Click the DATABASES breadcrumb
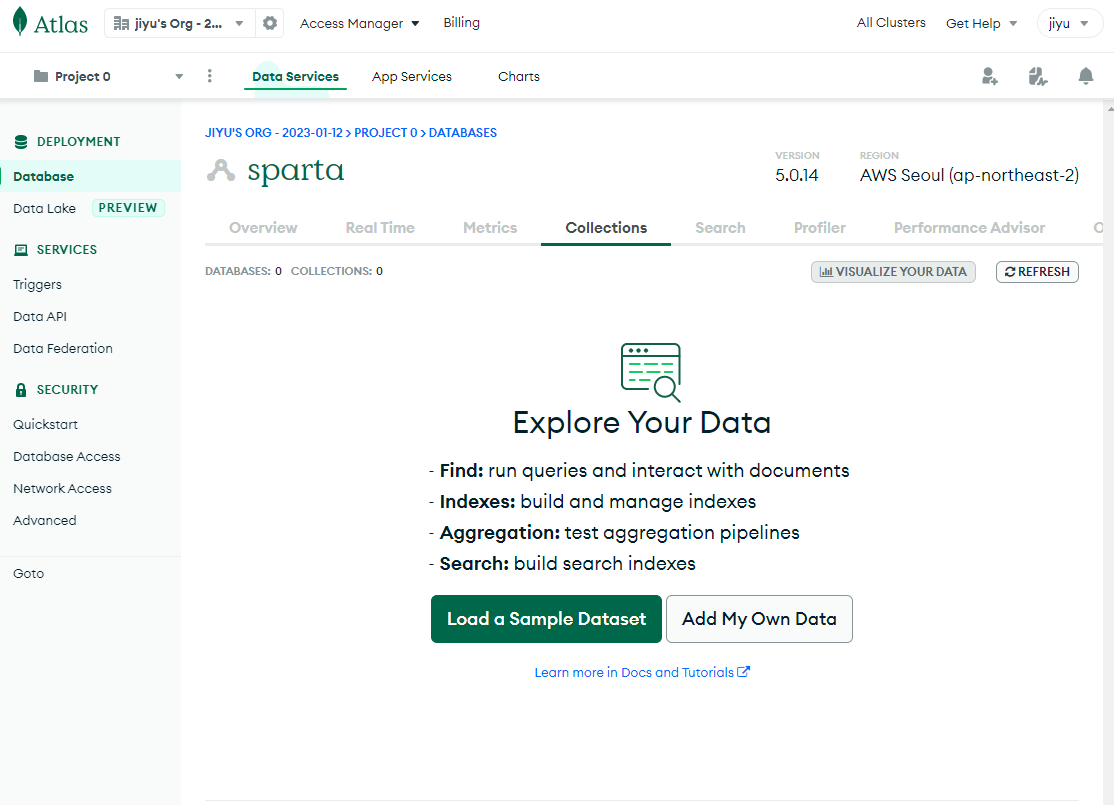This screenshot has width=1114, height=805. 463,133
